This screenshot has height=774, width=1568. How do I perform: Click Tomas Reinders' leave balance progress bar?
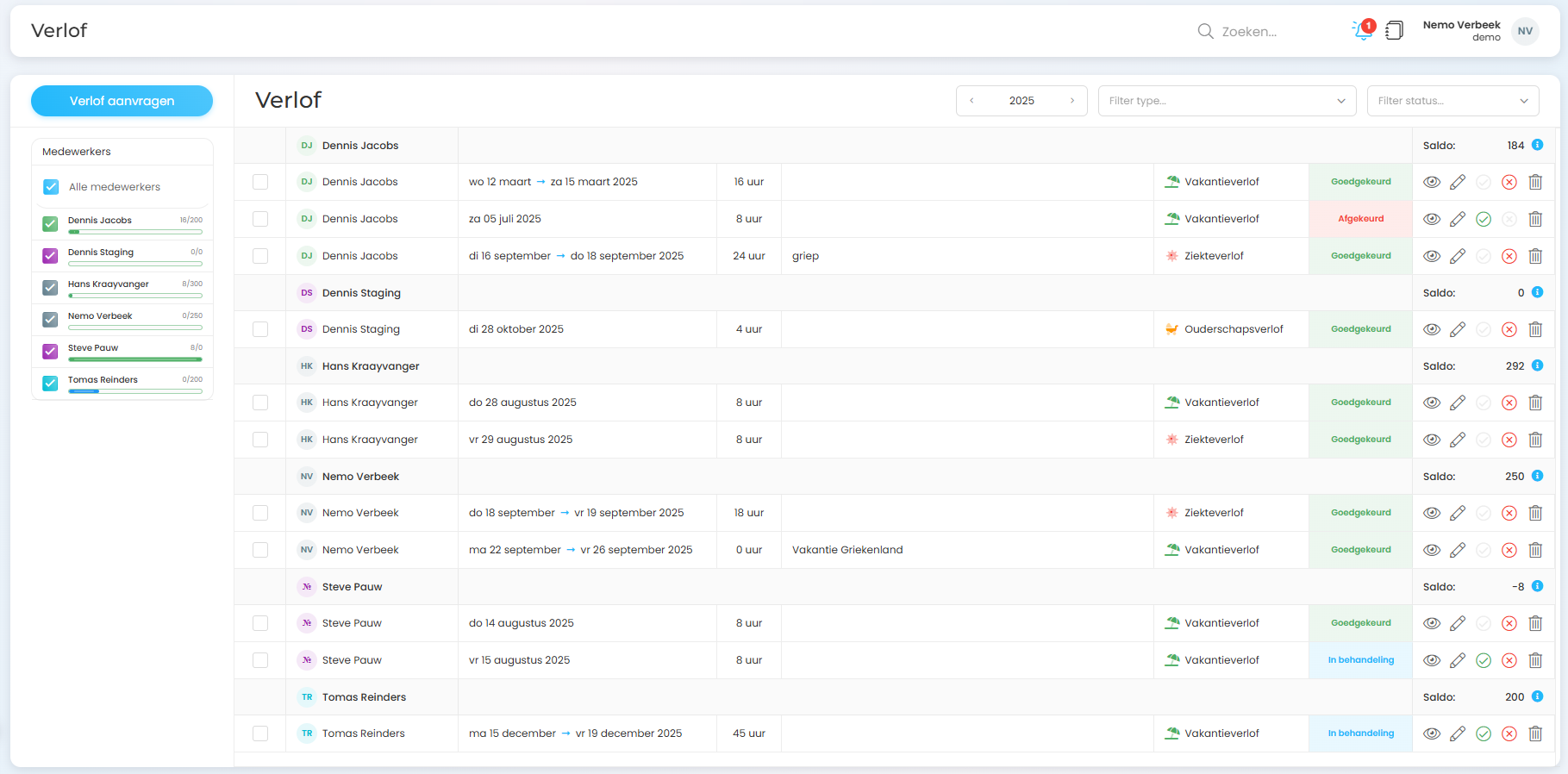click(134, 391)
